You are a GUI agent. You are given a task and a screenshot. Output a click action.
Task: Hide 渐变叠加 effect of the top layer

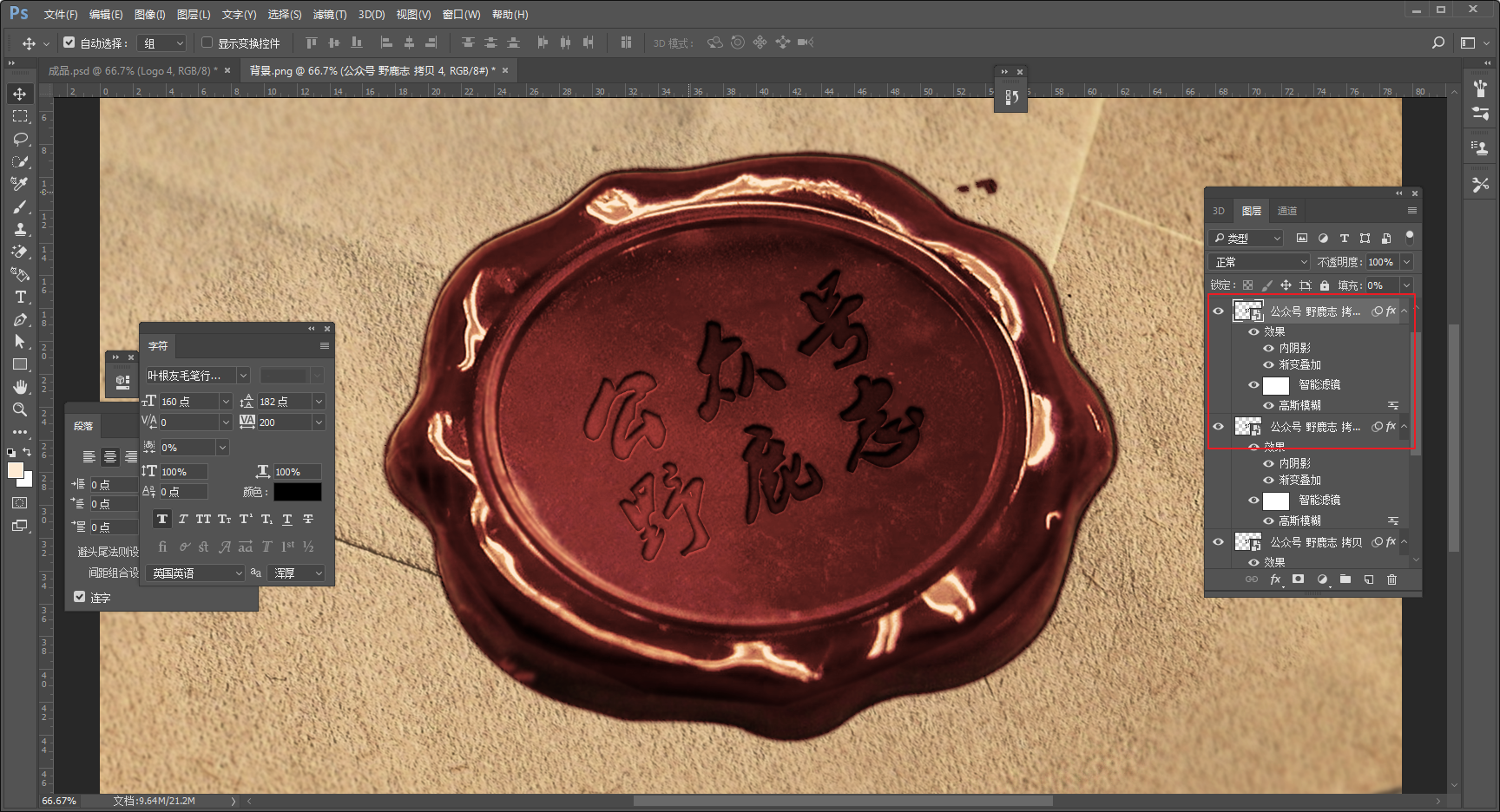click(x=1268, y=364)
